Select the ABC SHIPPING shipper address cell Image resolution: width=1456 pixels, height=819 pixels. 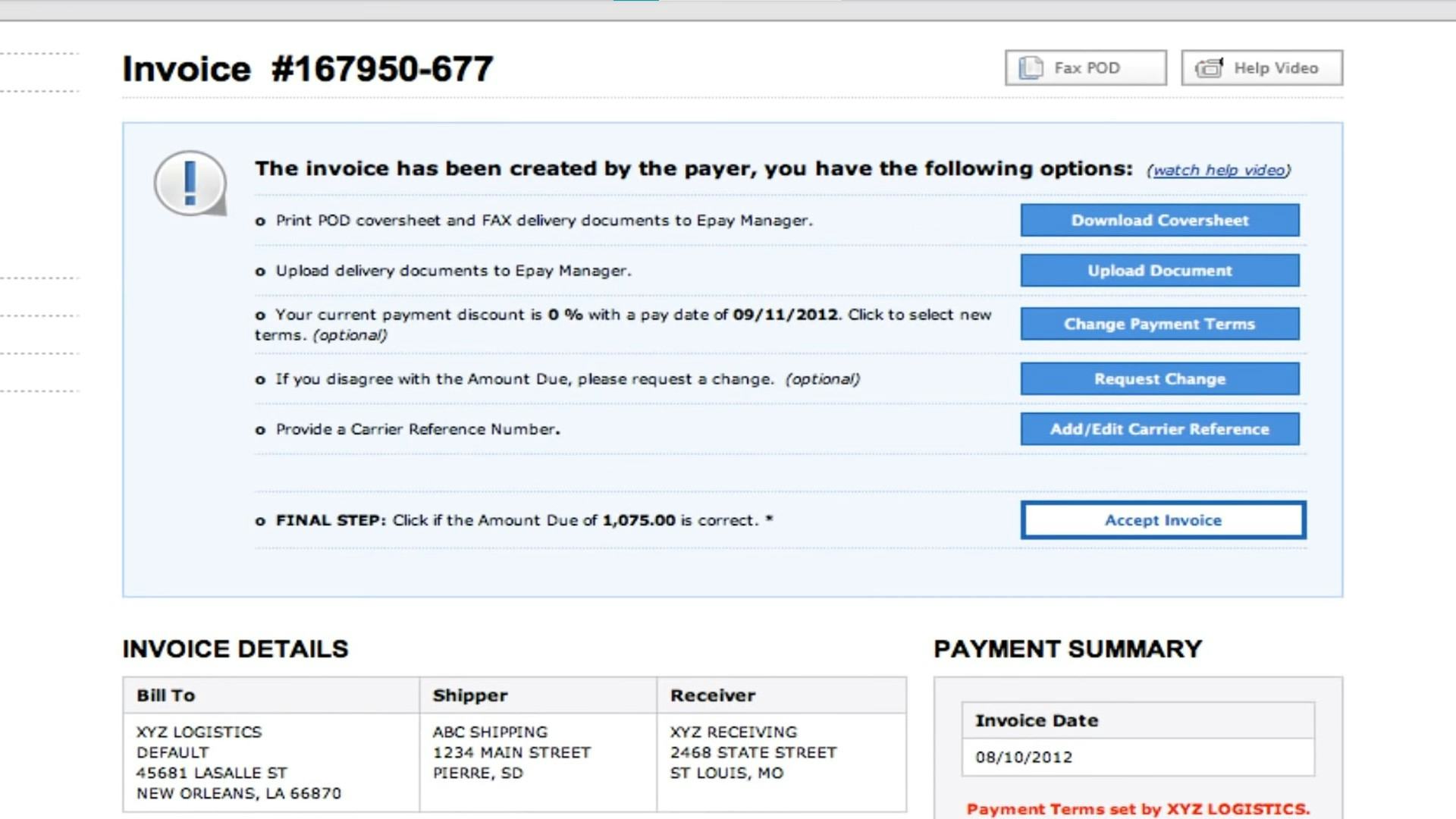[x=511, y=752]
